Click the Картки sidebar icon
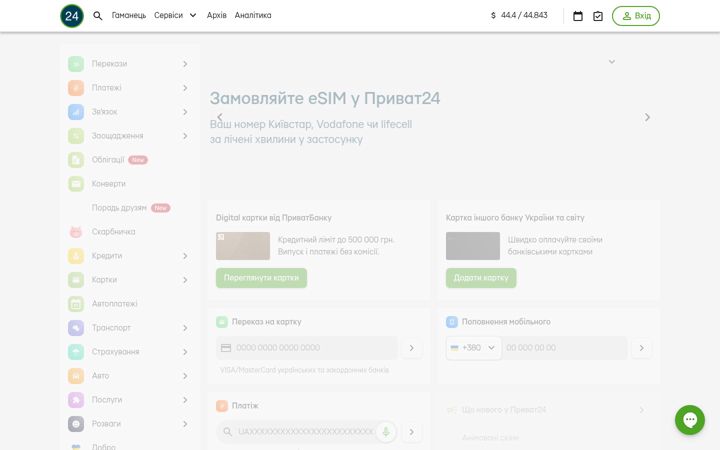The height and width of the screenshot is (450, 720). [x=76, y=280]
